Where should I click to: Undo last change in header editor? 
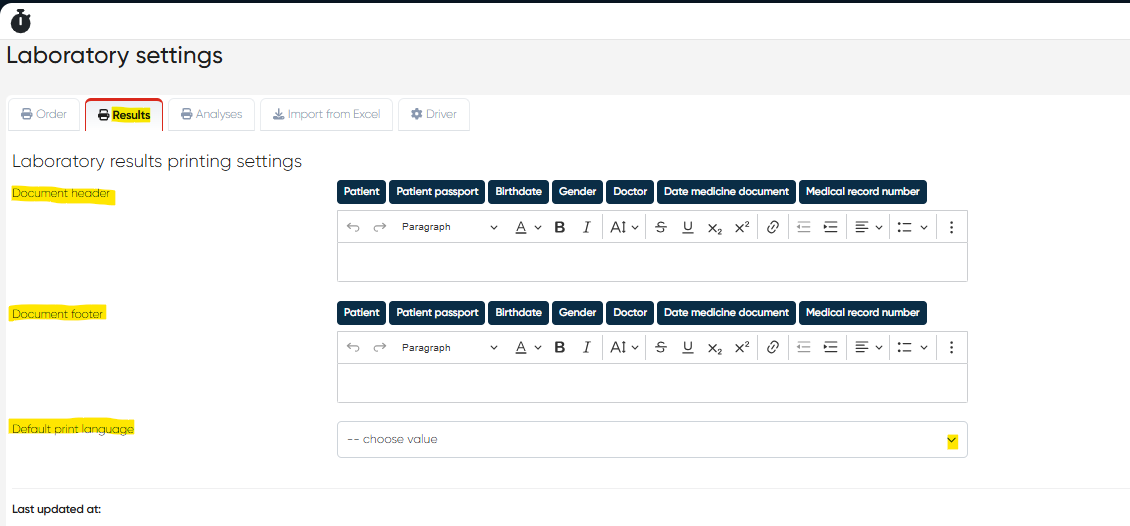click(x=353, y=227)
